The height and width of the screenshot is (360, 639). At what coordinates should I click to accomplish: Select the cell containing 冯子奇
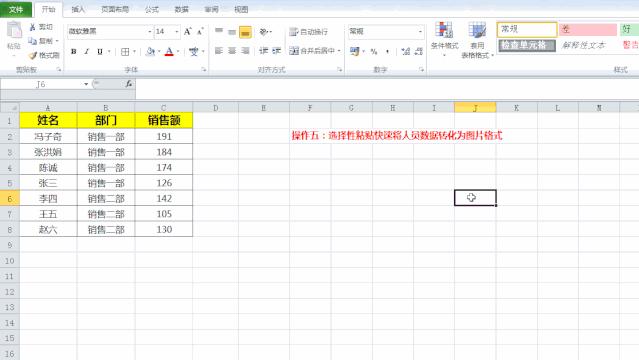(48, 137)
